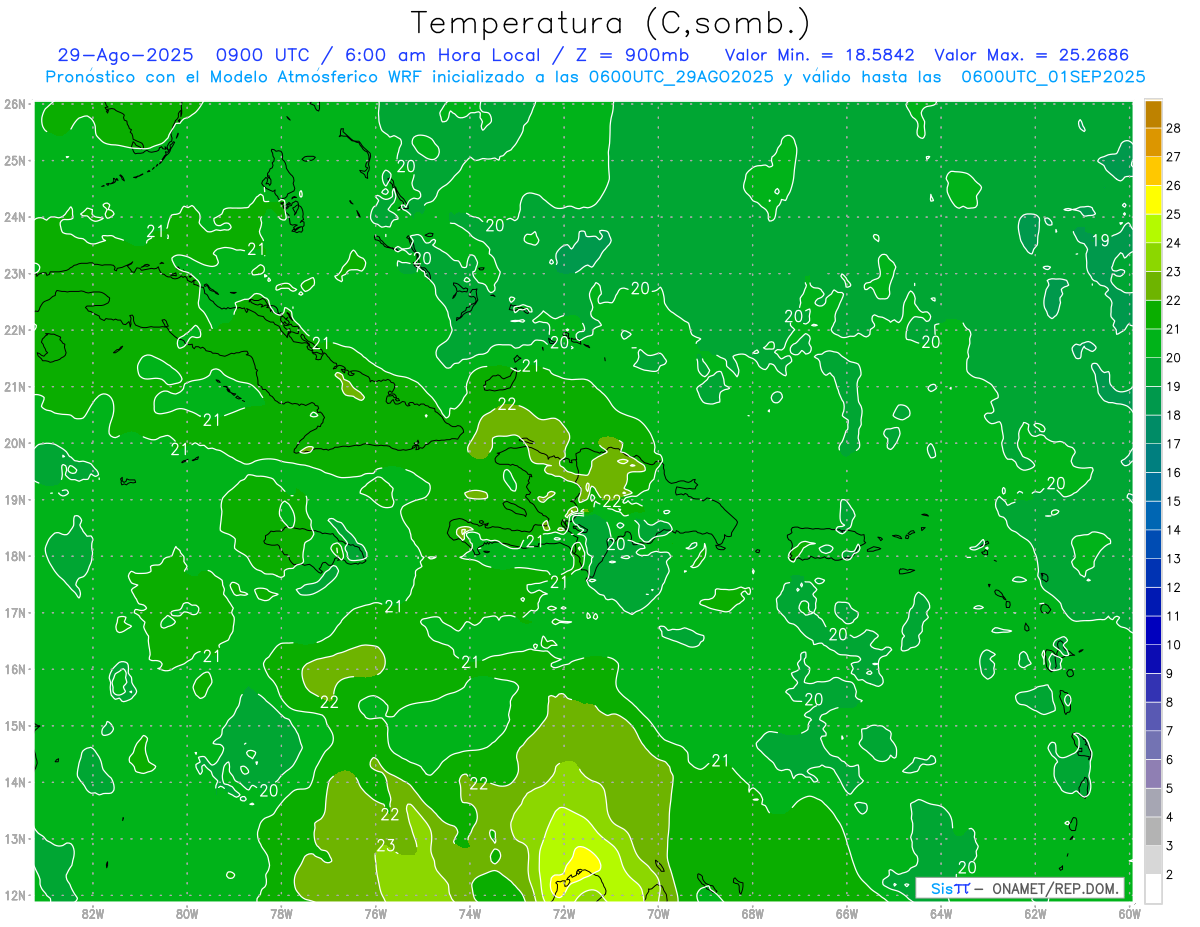Click the '74W' longitude label
The width and height of the screenshot is (1200, 927).
[x=470, y=913]
